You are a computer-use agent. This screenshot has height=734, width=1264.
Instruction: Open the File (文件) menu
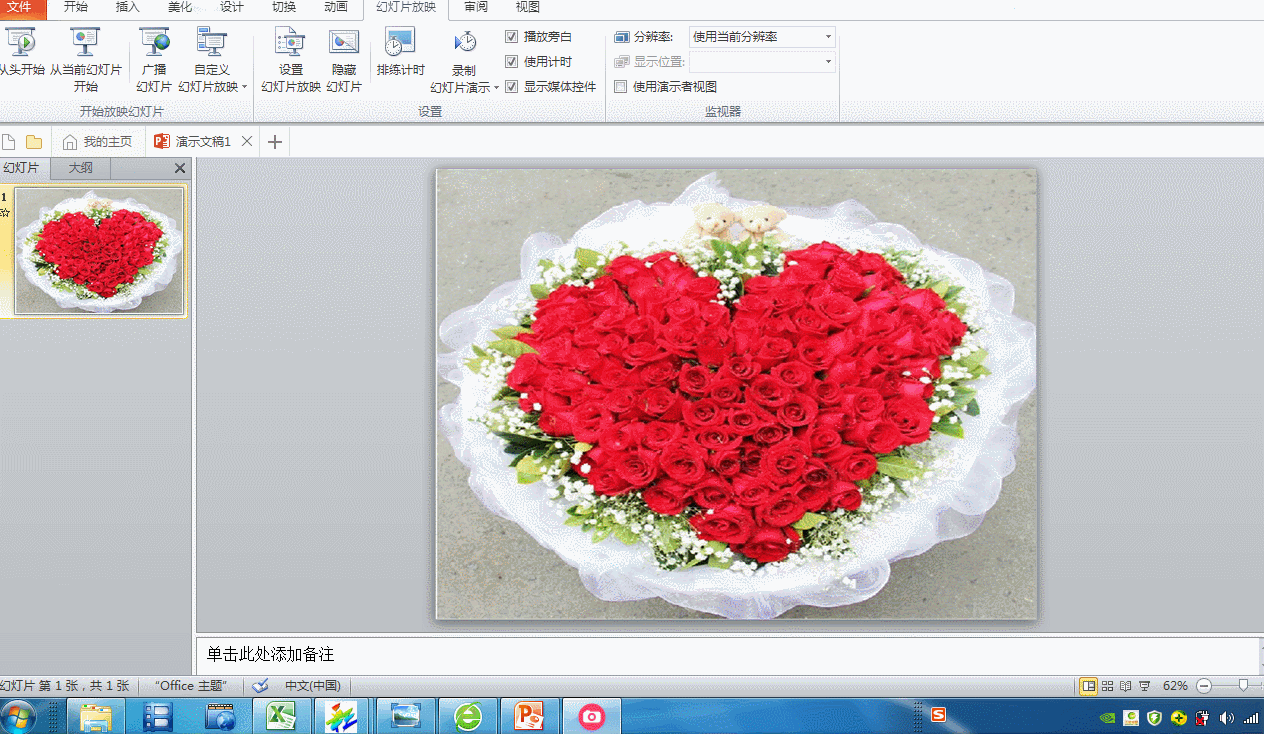tap(22, 8)
